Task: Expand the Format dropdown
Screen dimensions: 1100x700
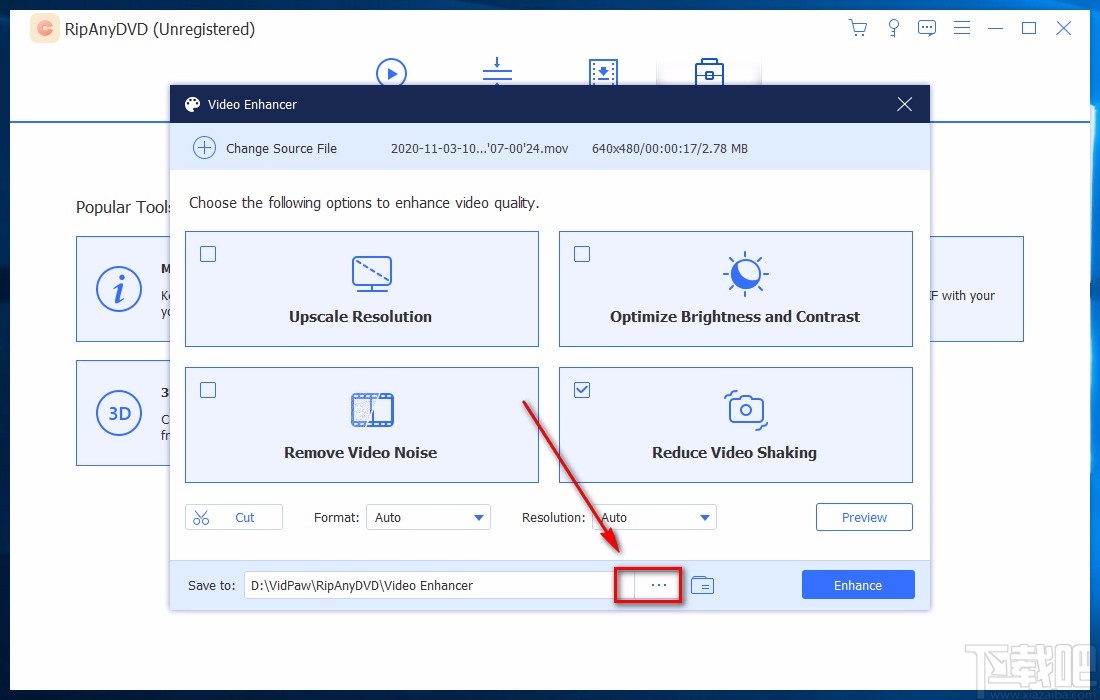Action: coord(428,517)
